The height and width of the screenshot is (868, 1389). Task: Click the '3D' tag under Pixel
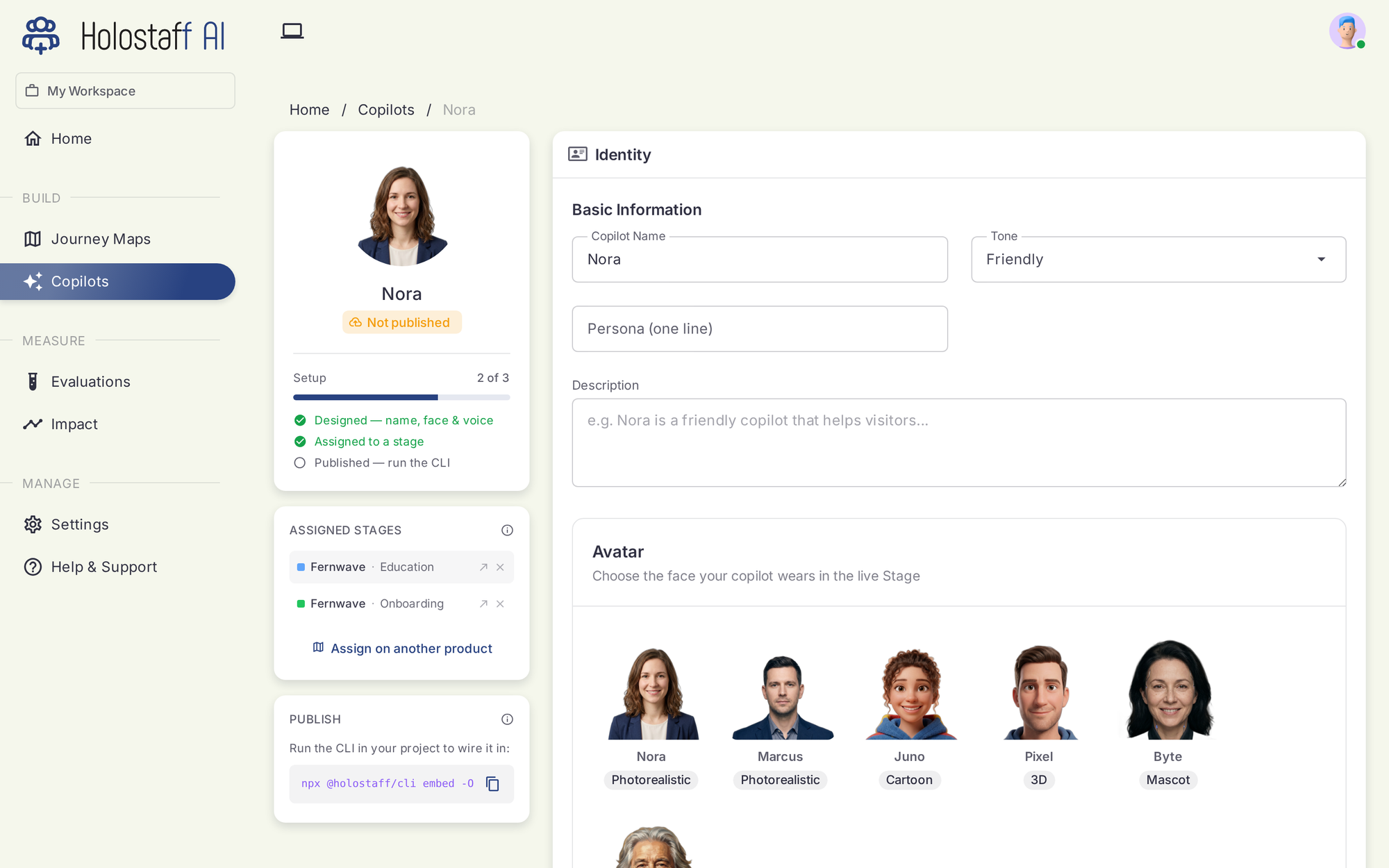1039,780
